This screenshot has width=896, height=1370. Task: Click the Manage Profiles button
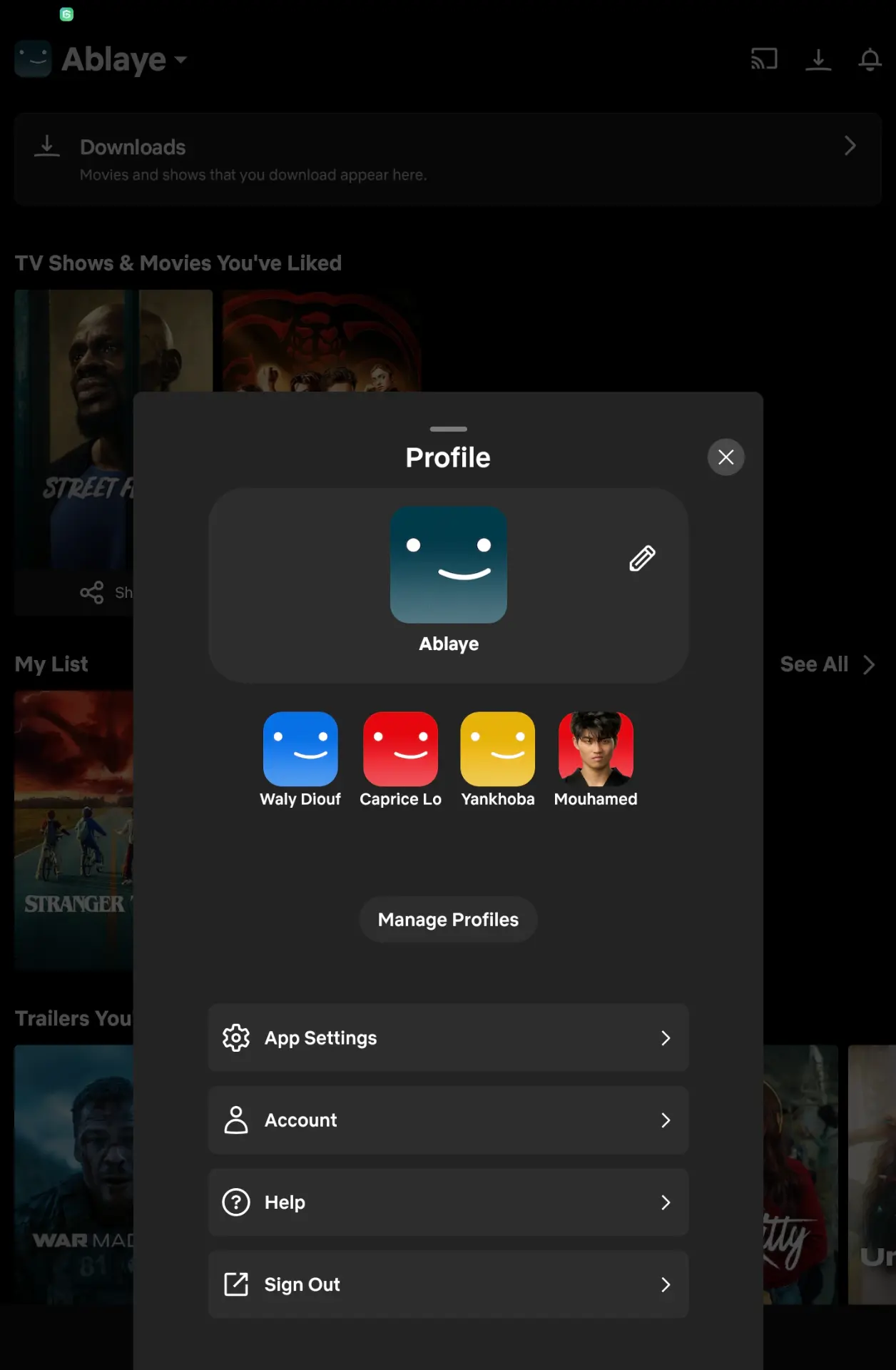click(448, 919)
